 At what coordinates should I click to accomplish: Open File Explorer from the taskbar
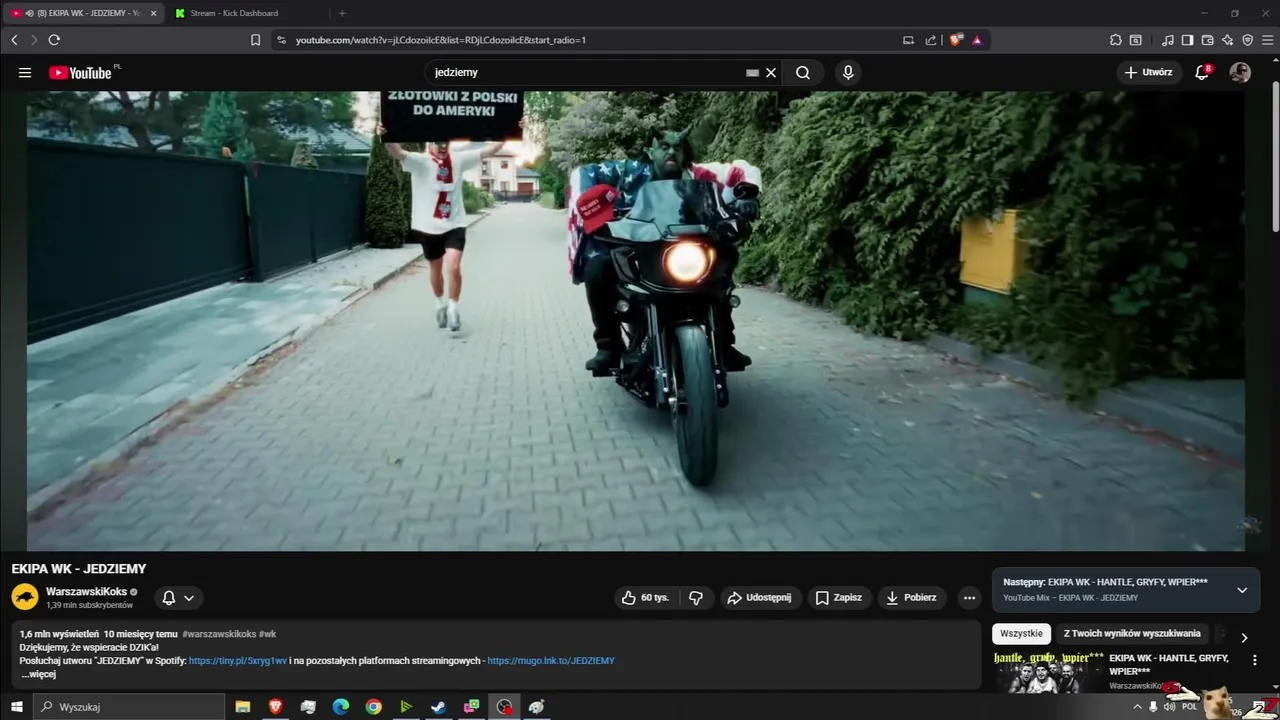(x=242, y=707)
